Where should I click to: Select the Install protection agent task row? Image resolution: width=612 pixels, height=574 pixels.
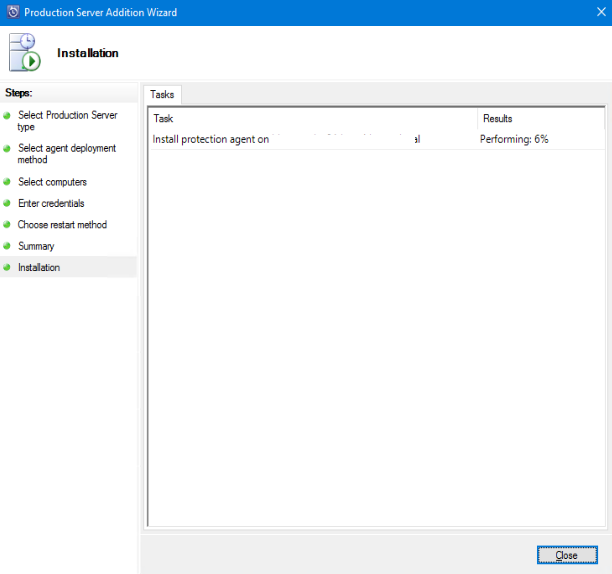click(x=286, y=139)
